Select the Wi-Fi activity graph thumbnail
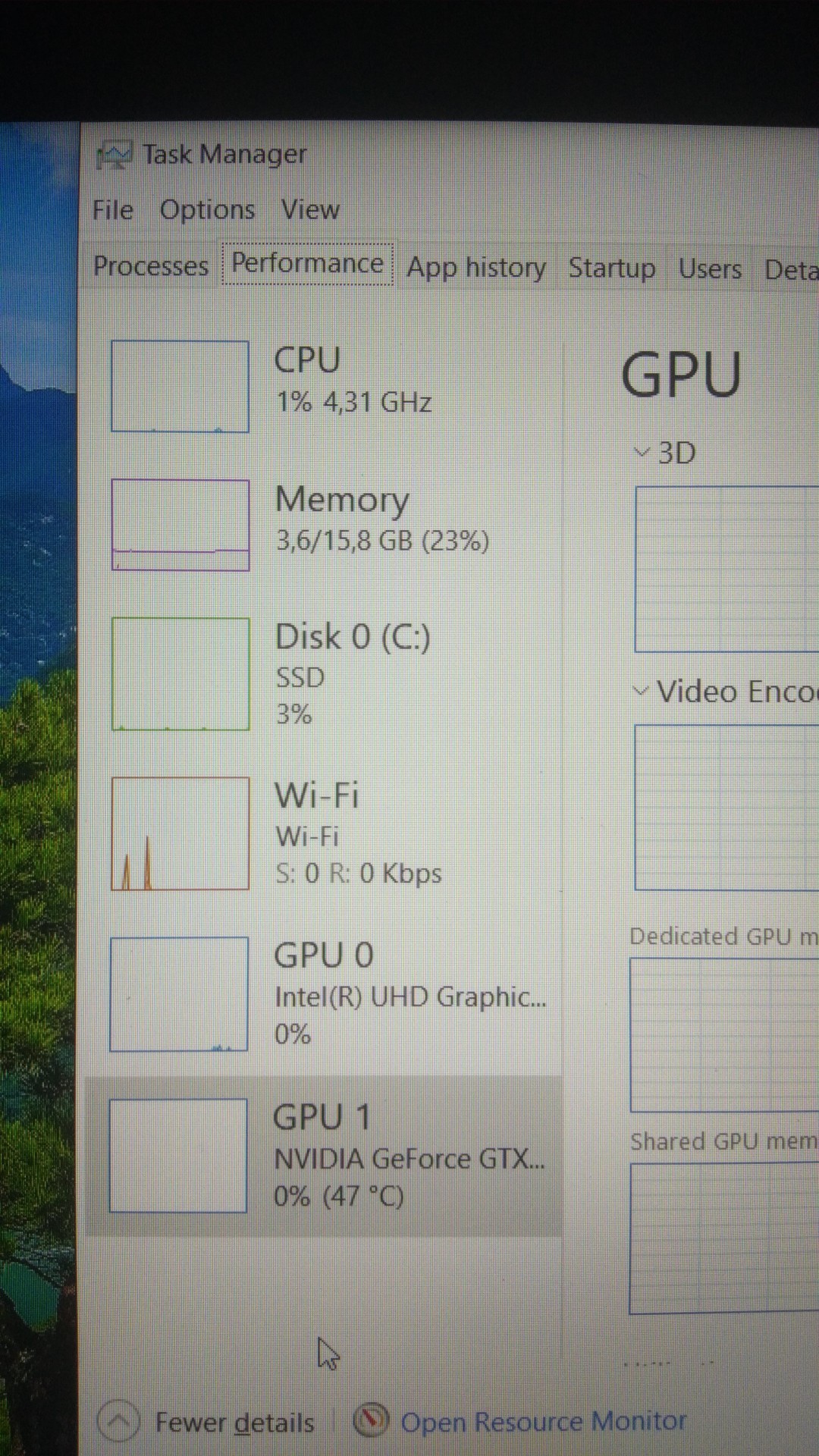The height and width of the screenshot is (1456, 819). [180, 833]
